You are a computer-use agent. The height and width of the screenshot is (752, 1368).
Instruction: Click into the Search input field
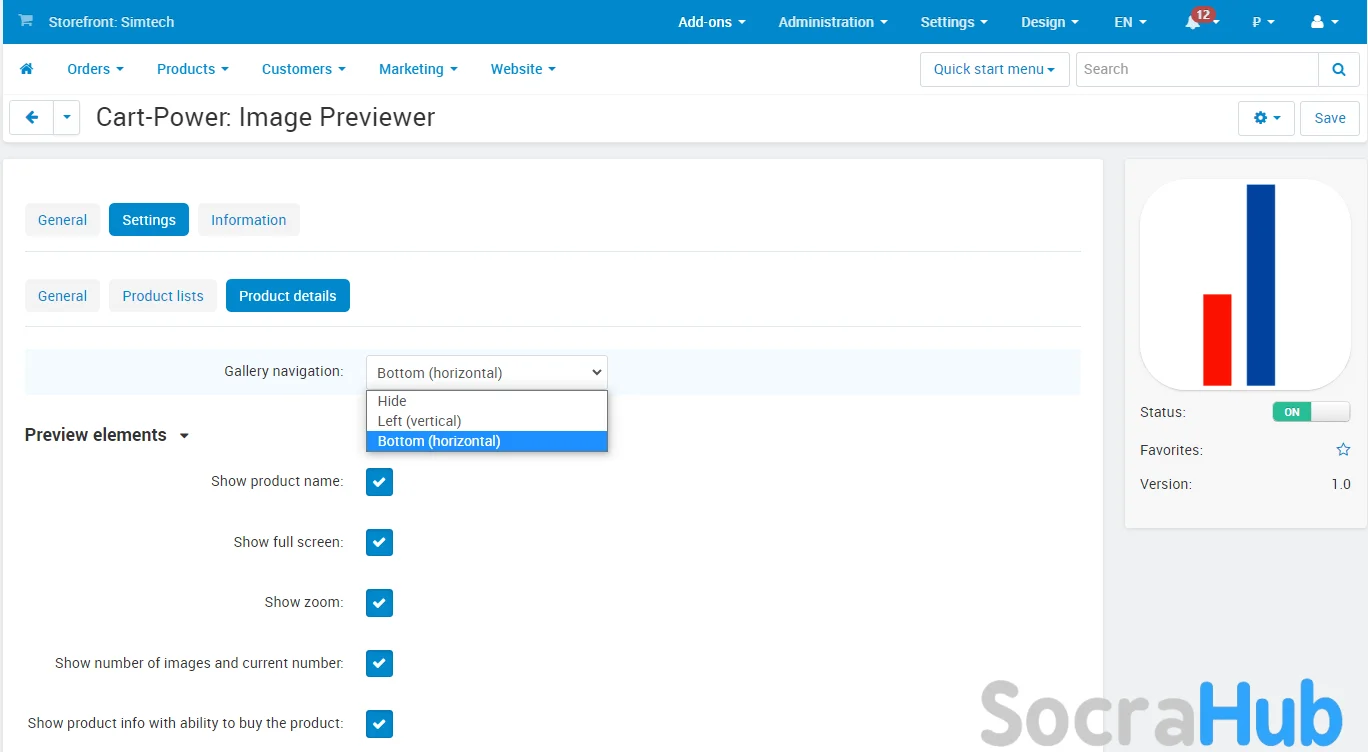click(1196, 69)
